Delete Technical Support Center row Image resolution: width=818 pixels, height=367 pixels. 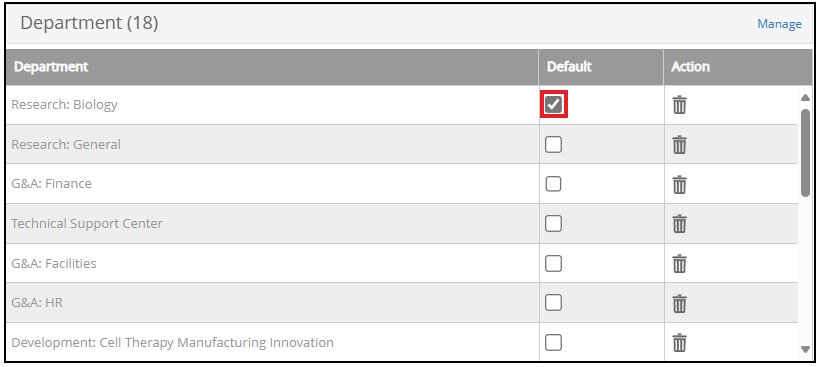pos(679,224)
